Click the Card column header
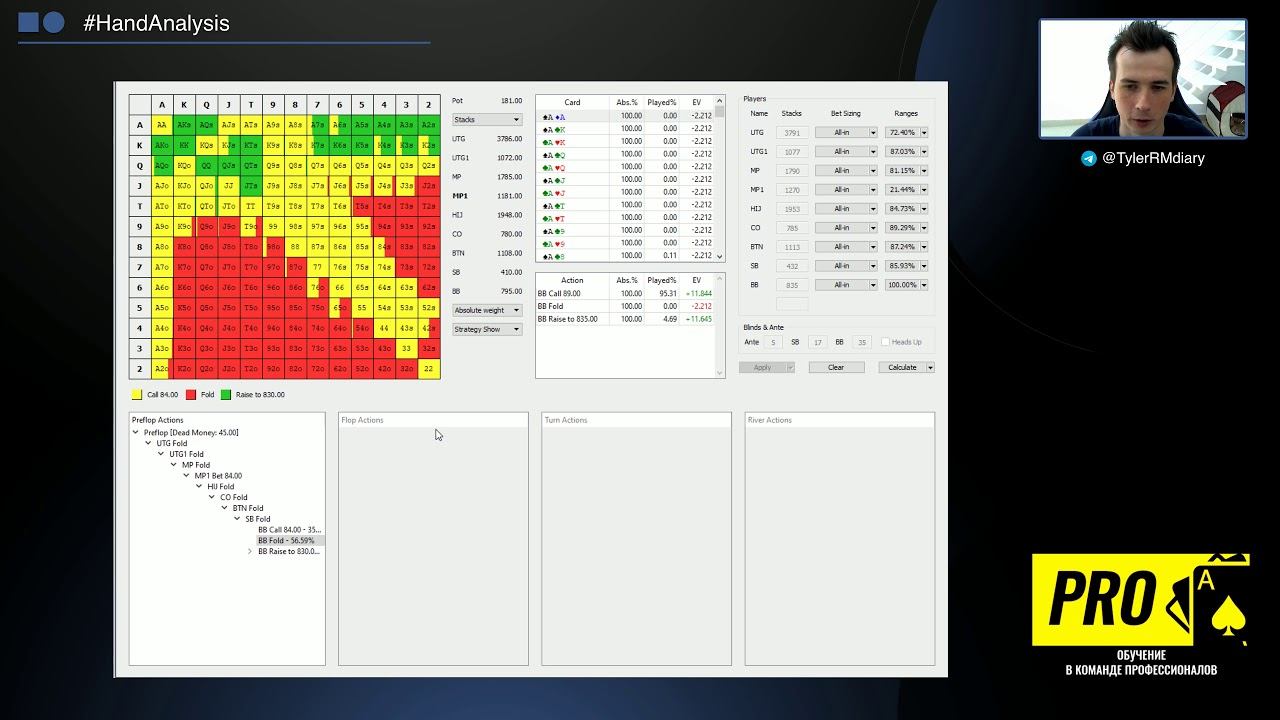The width and height of the screenshot is (1280, 720). tap(572, 102)
